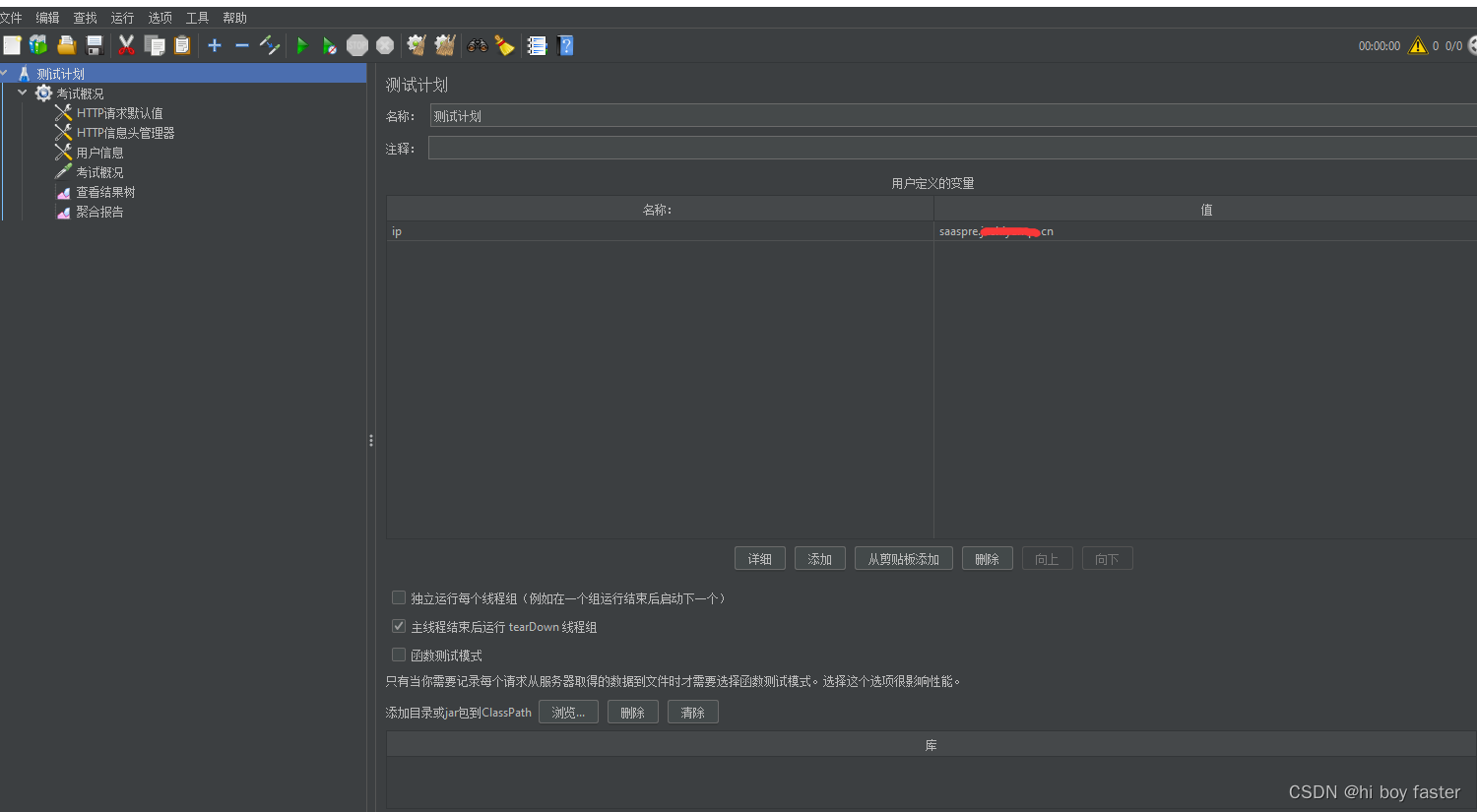Viewport: 1477px width, 812px height.
Task: Select 测试计划 root node in tree
Action: tap(60, 74)
